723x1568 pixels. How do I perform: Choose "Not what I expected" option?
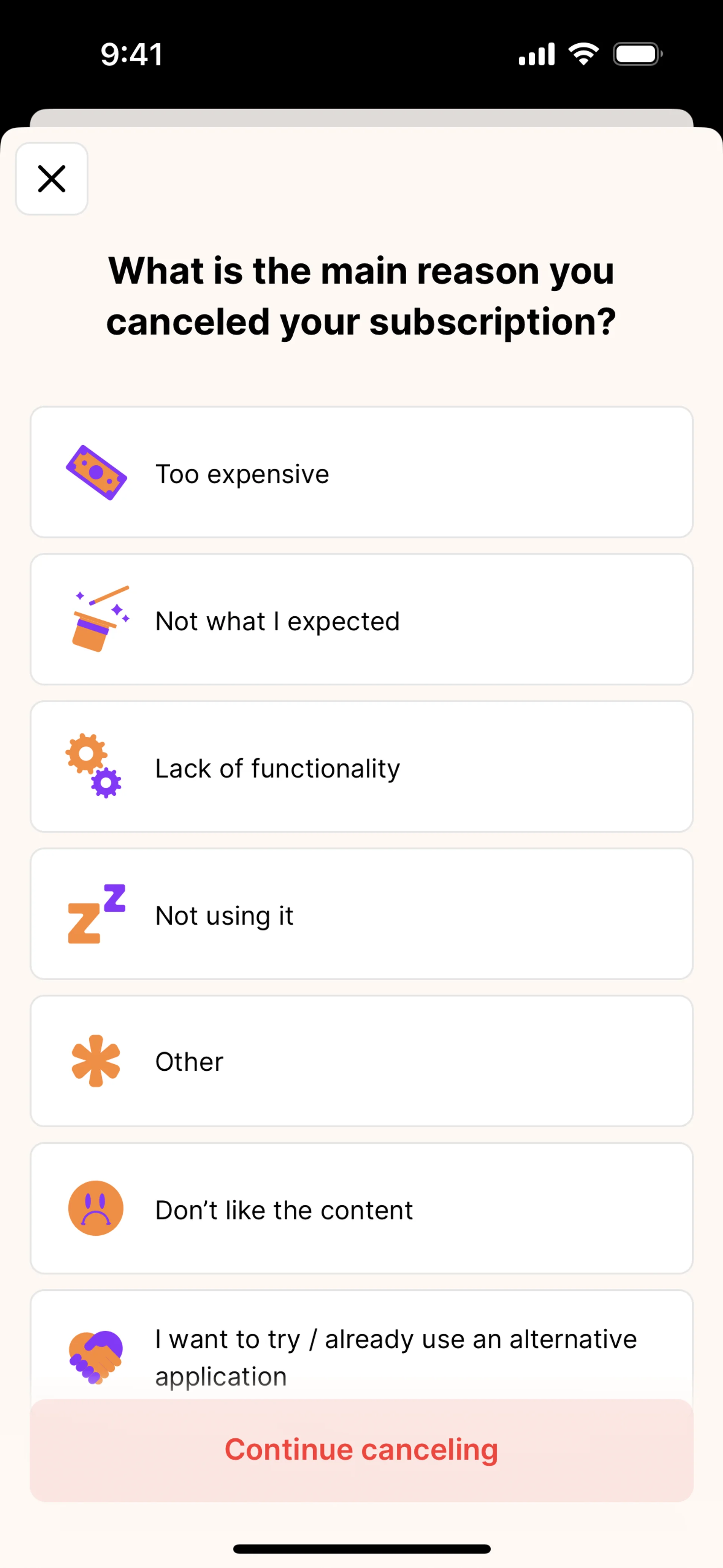point(278,622)
